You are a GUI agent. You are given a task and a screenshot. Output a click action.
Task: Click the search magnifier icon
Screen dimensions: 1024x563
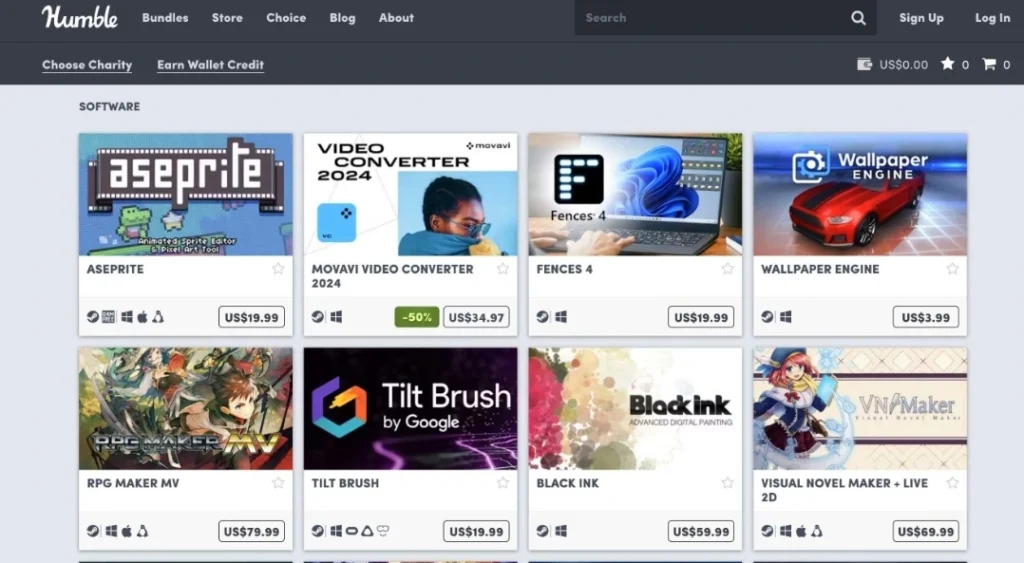coord(858,18)
